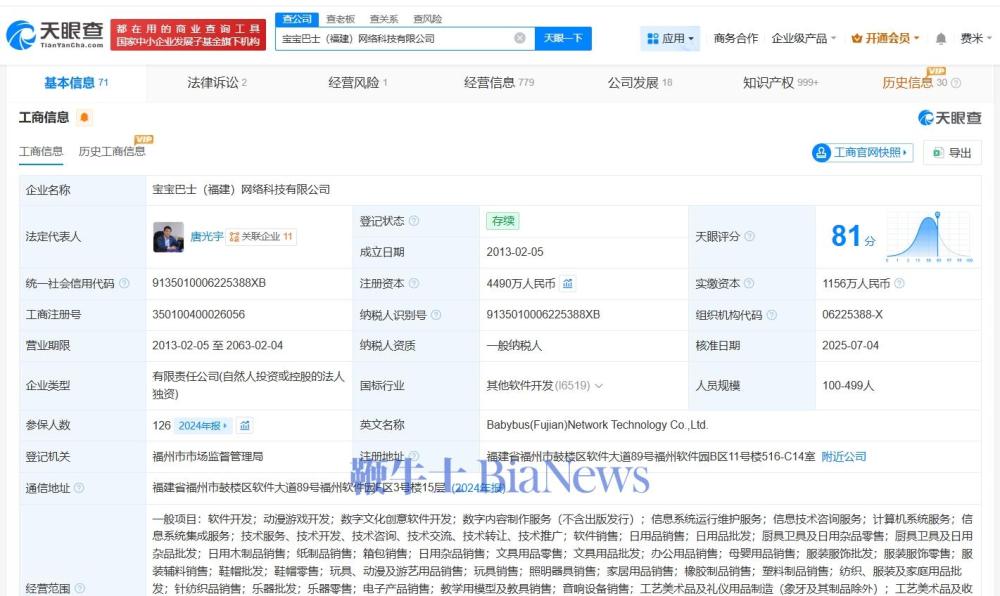Open the 附近公司 nearby companies link

(843, 457)
